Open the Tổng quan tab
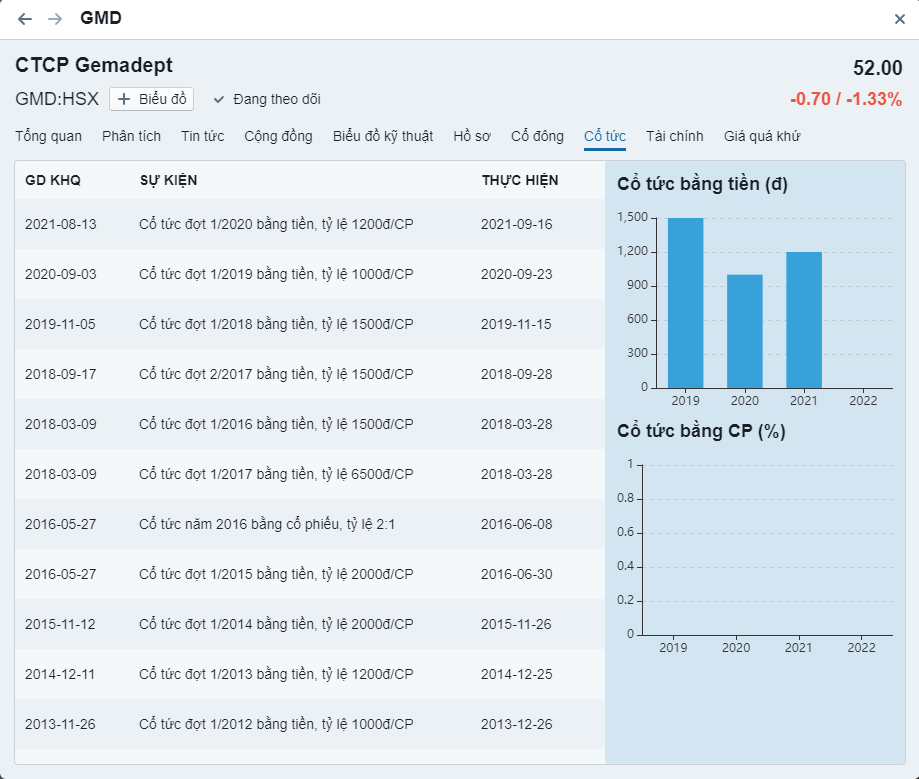The image size is (919, 779). click(49, 136)
